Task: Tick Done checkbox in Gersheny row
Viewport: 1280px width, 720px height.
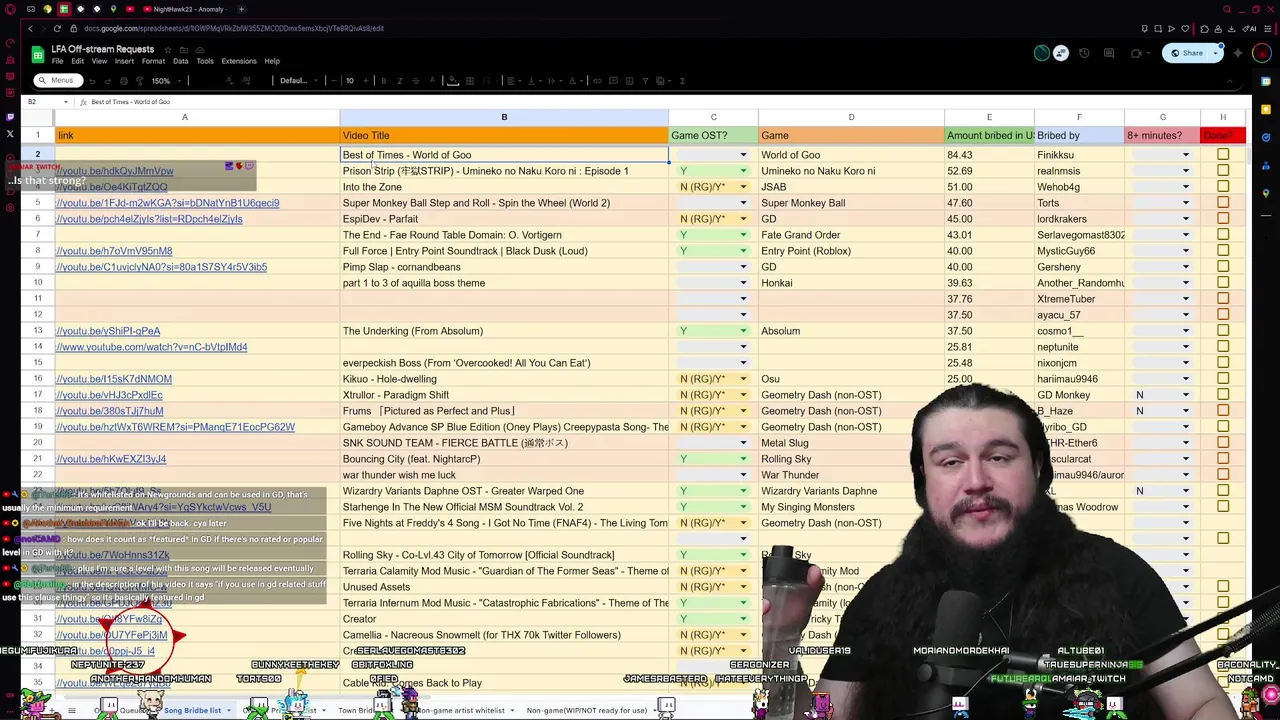Action: tap(1223, 267)
